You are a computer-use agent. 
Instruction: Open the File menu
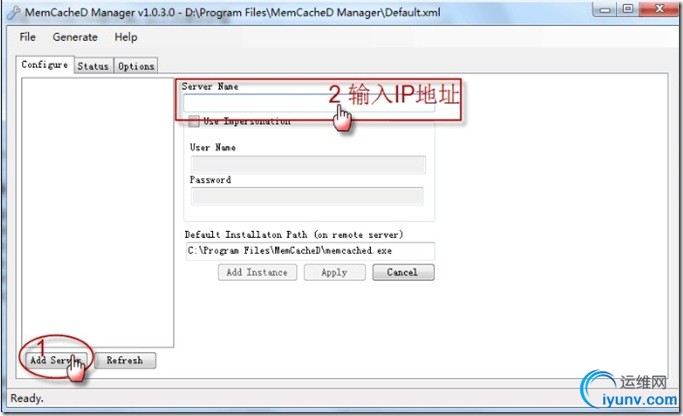[x=27, y=37]
